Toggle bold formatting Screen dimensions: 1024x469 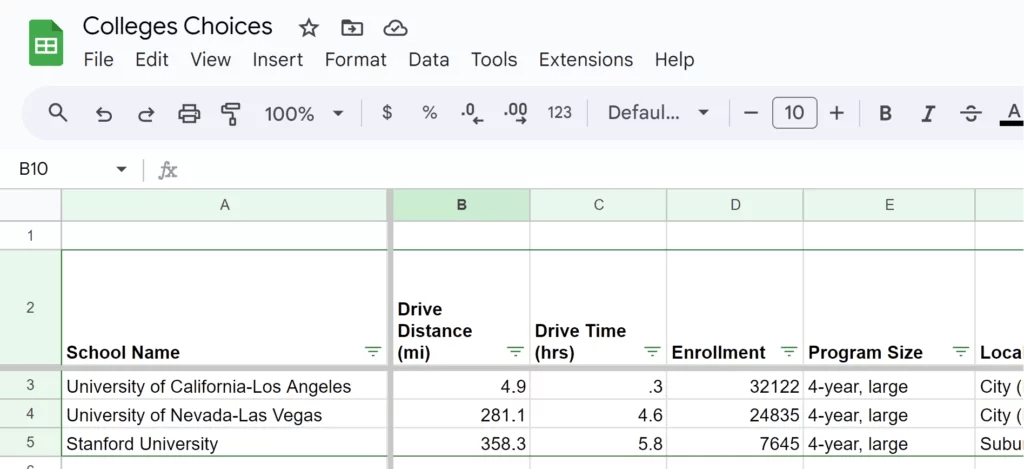(x=885, y=113)
